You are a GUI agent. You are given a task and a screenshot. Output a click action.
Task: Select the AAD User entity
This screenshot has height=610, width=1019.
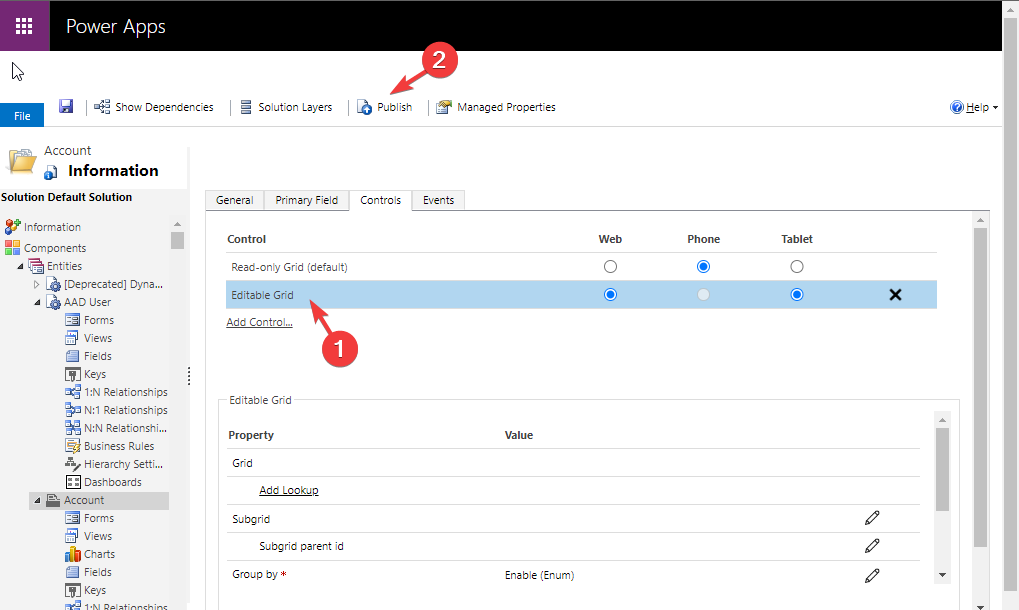[87, 302]
